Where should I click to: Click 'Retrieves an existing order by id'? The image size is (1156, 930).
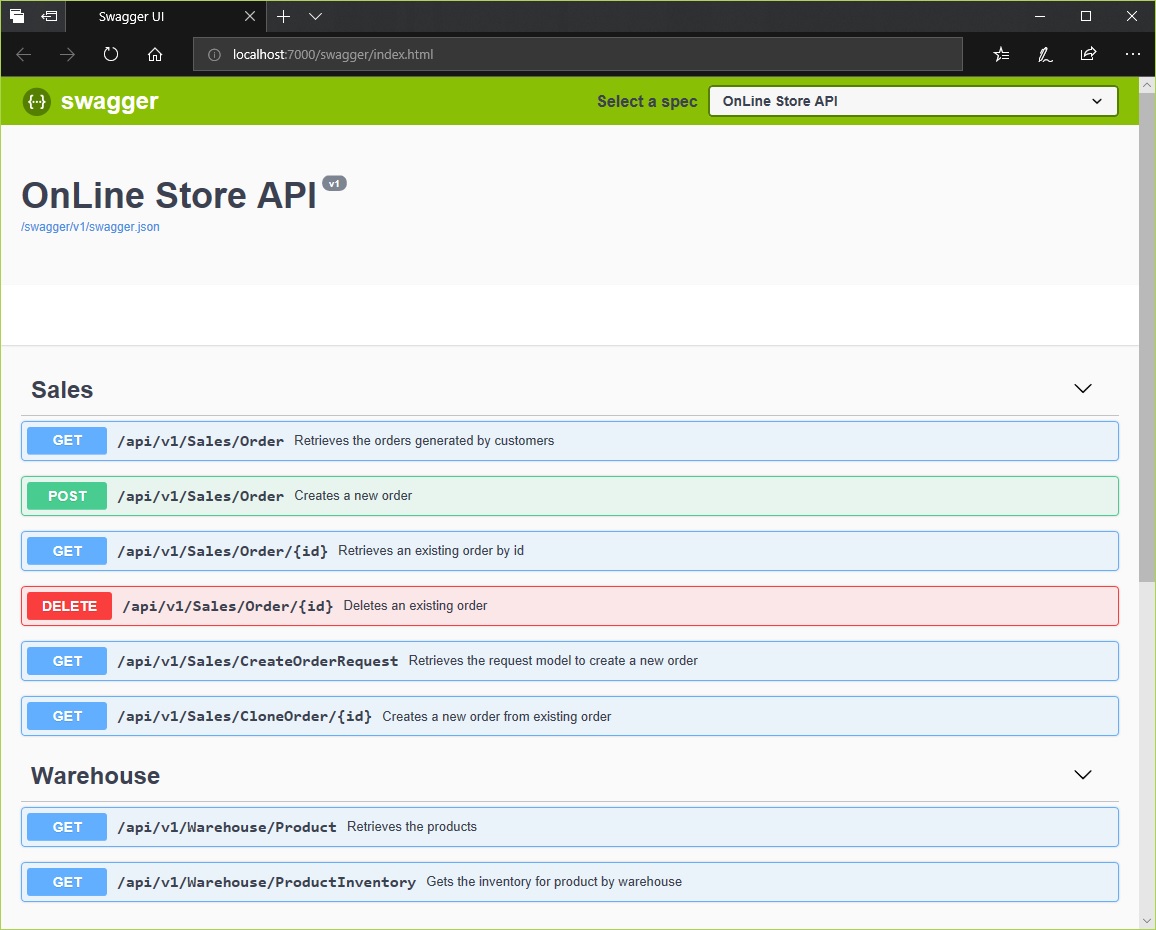point(431,550)
